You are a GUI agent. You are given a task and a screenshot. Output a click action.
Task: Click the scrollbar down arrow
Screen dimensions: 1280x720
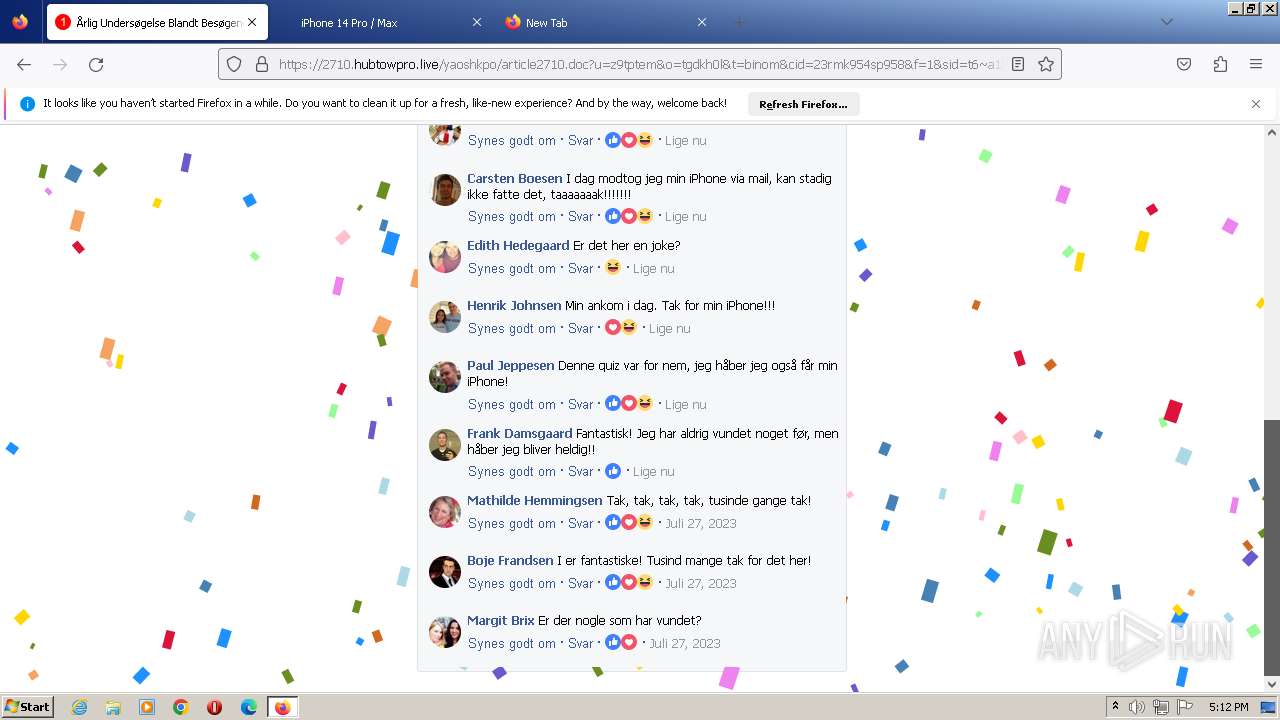point(1272,685)
